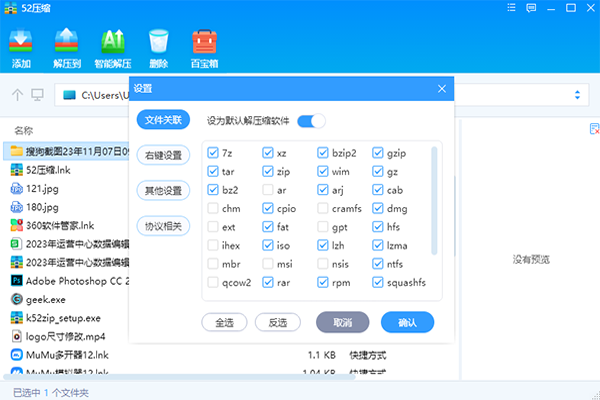Open the 百宝箱 toolbox icon
This screenshot has height=400, width=600.
[205, 46]
